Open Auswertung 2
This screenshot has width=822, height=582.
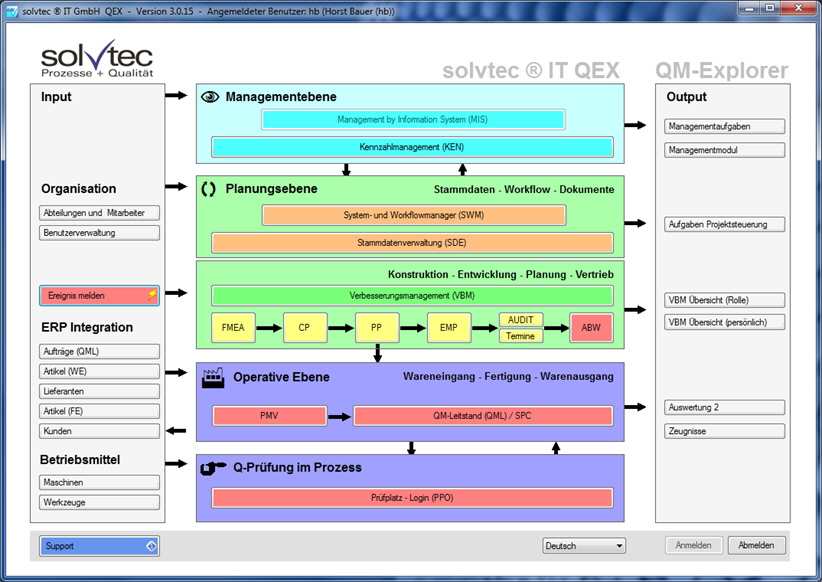724,407
